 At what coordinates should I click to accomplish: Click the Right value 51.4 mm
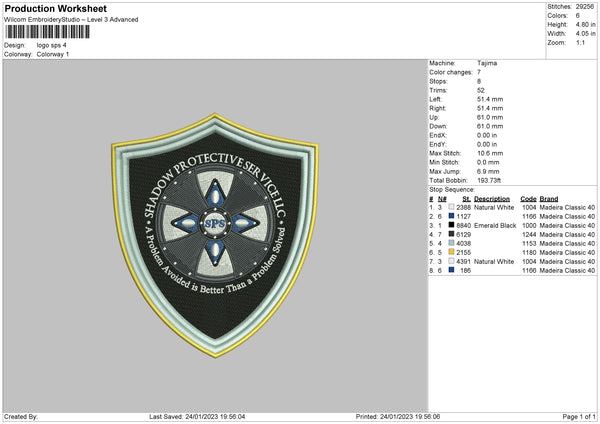490,108
